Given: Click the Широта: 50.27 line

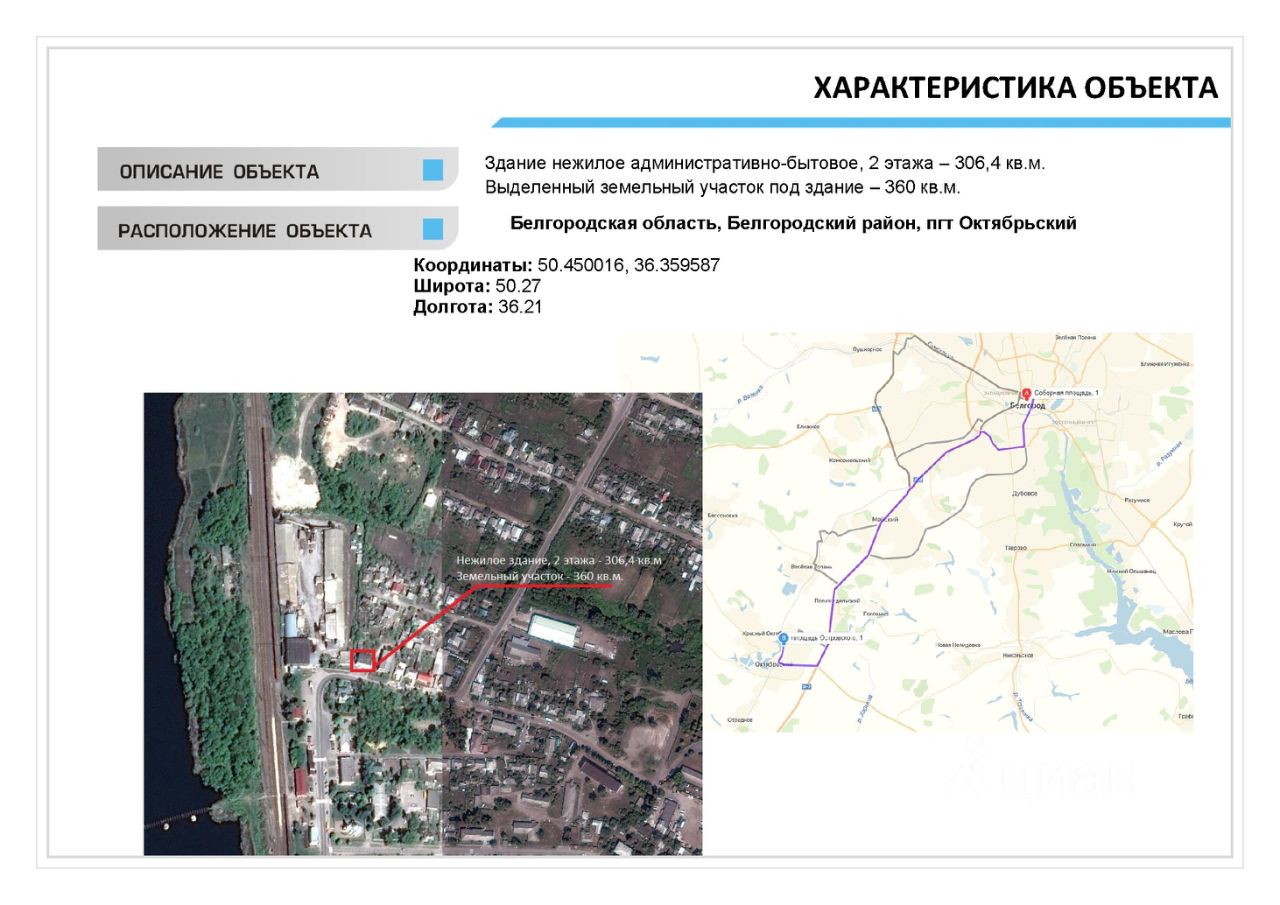Looking at the screenshot, I should [x=477, y=287].
